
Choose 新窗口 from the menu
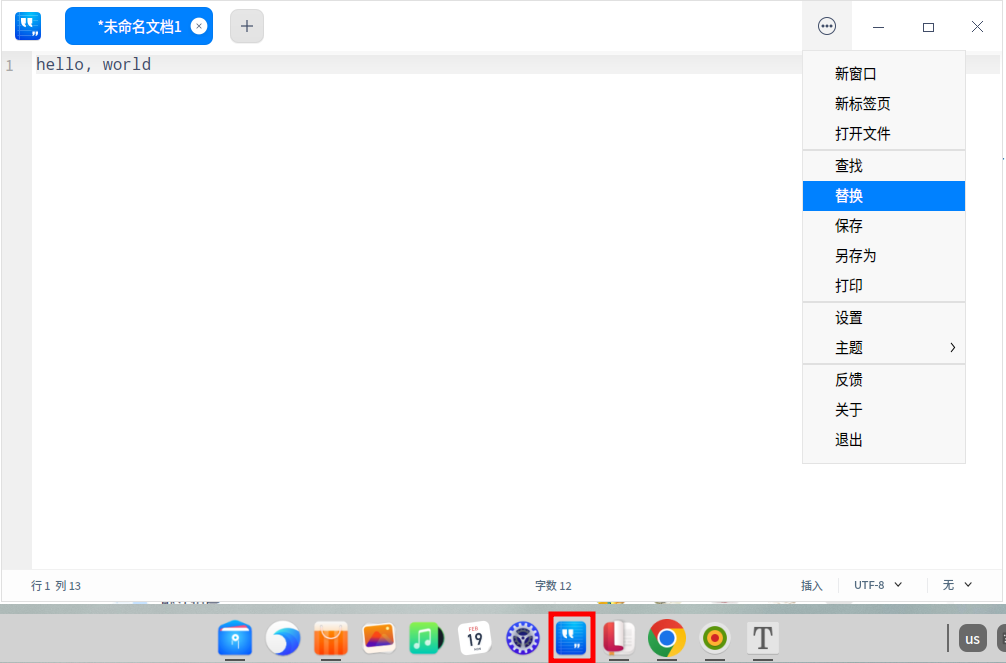(883, 74)
